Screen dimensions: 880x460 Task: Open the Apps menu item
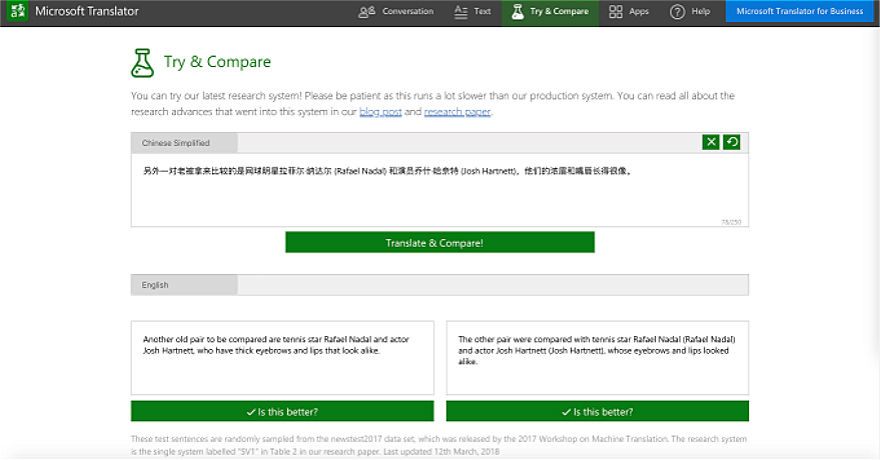point(639,11)
